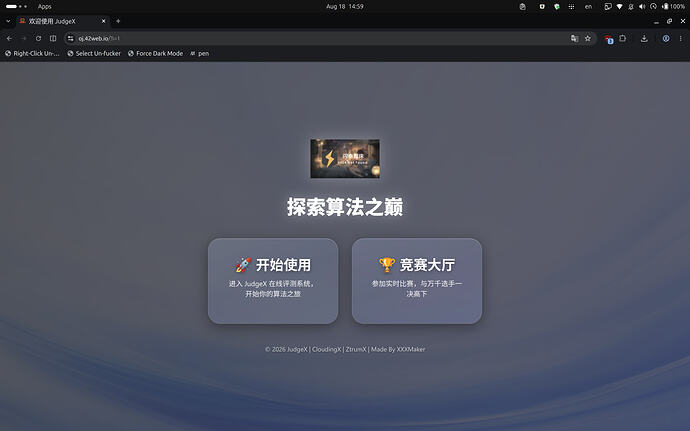Image resolution: width=690 pixels, height=431 pixels.
Task: Open the browser three-dot menu
Action: pos(680,38)
